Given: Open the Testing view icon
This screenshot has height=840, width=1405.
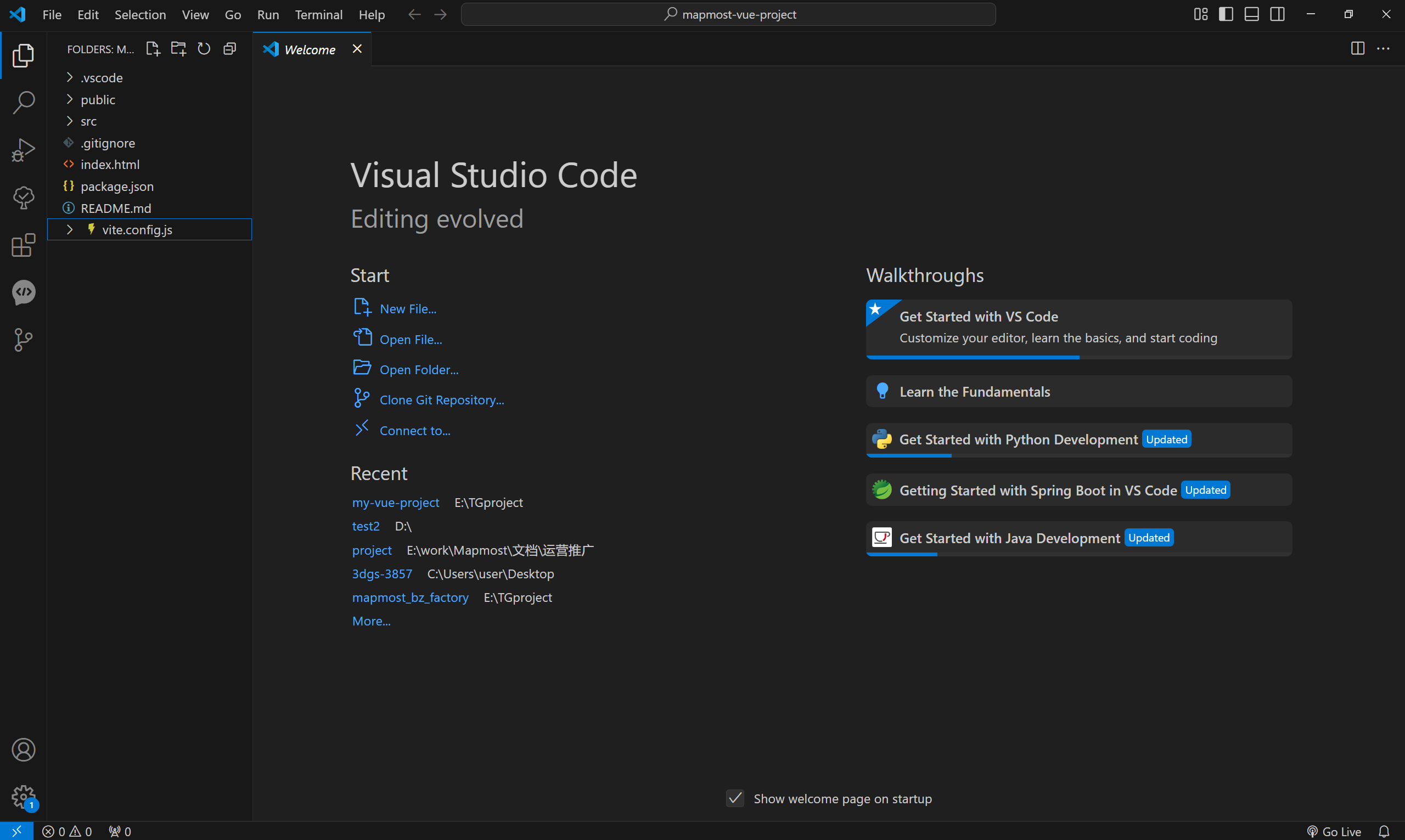Looking at the screenshot, I should coord(23,198).
